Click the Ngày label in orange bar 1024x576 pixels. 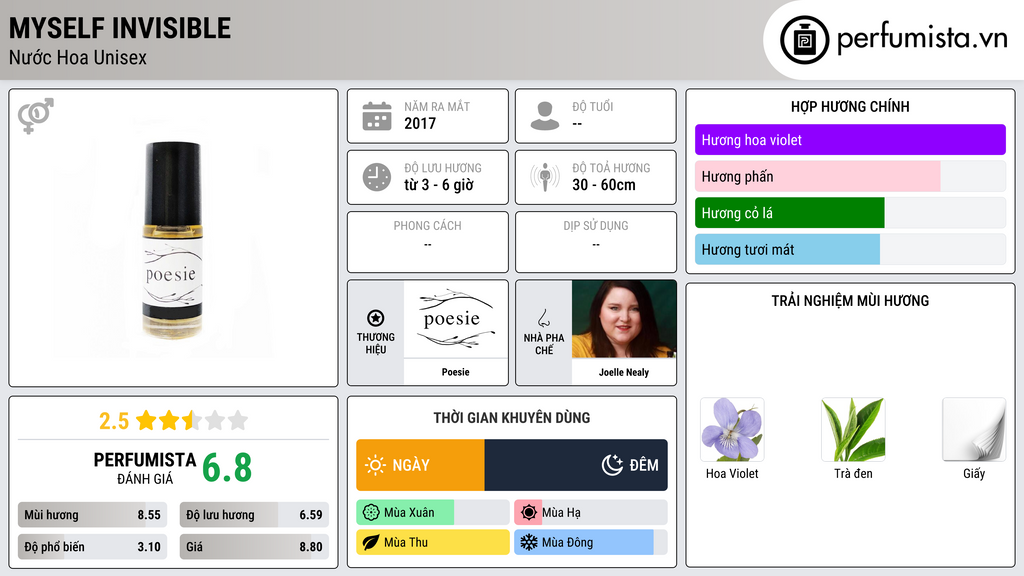click(x=411, y=465)
